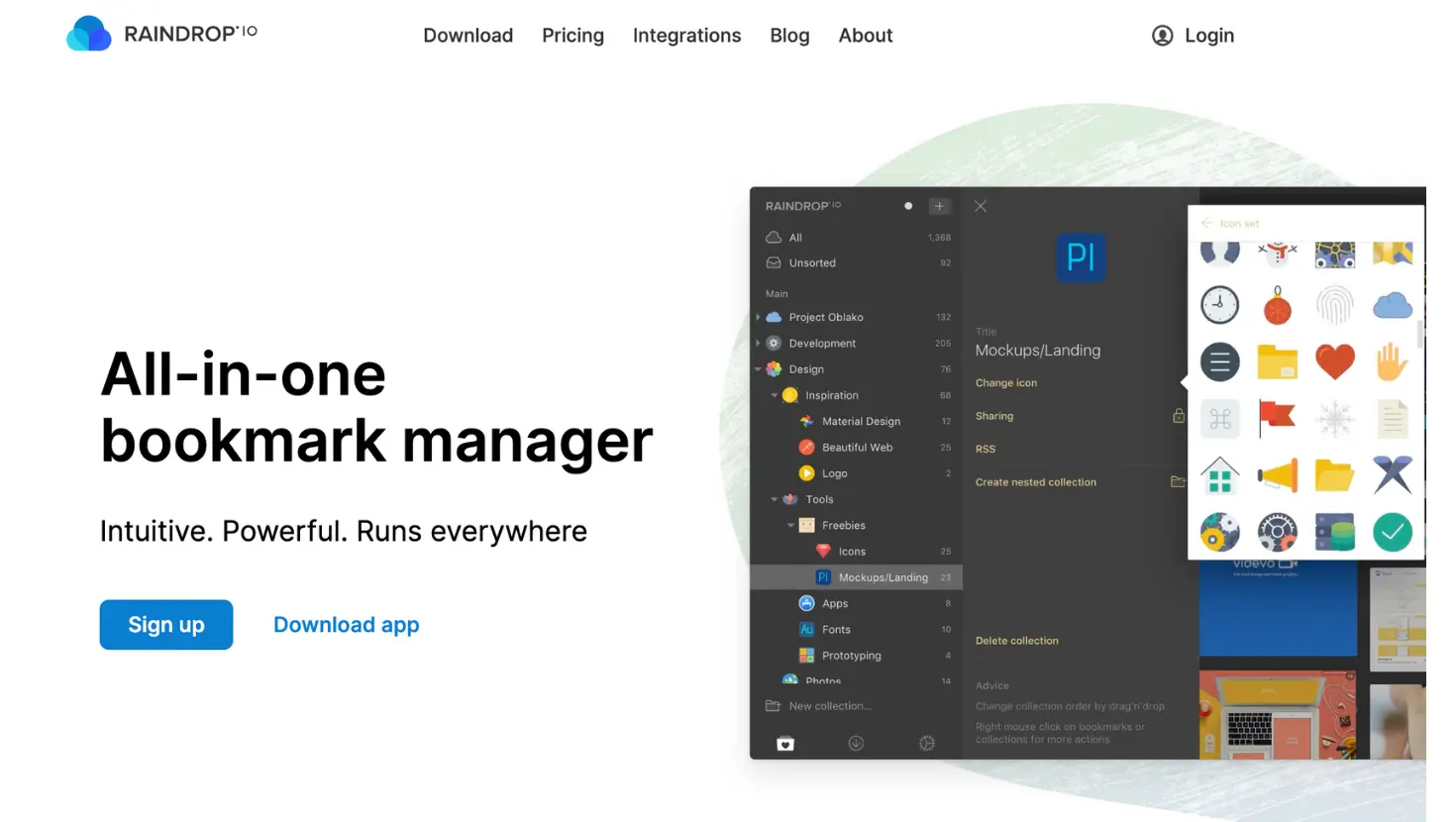Select the red flag icon in the icon picker
1456x822 pixels.
coord(1277,418)
